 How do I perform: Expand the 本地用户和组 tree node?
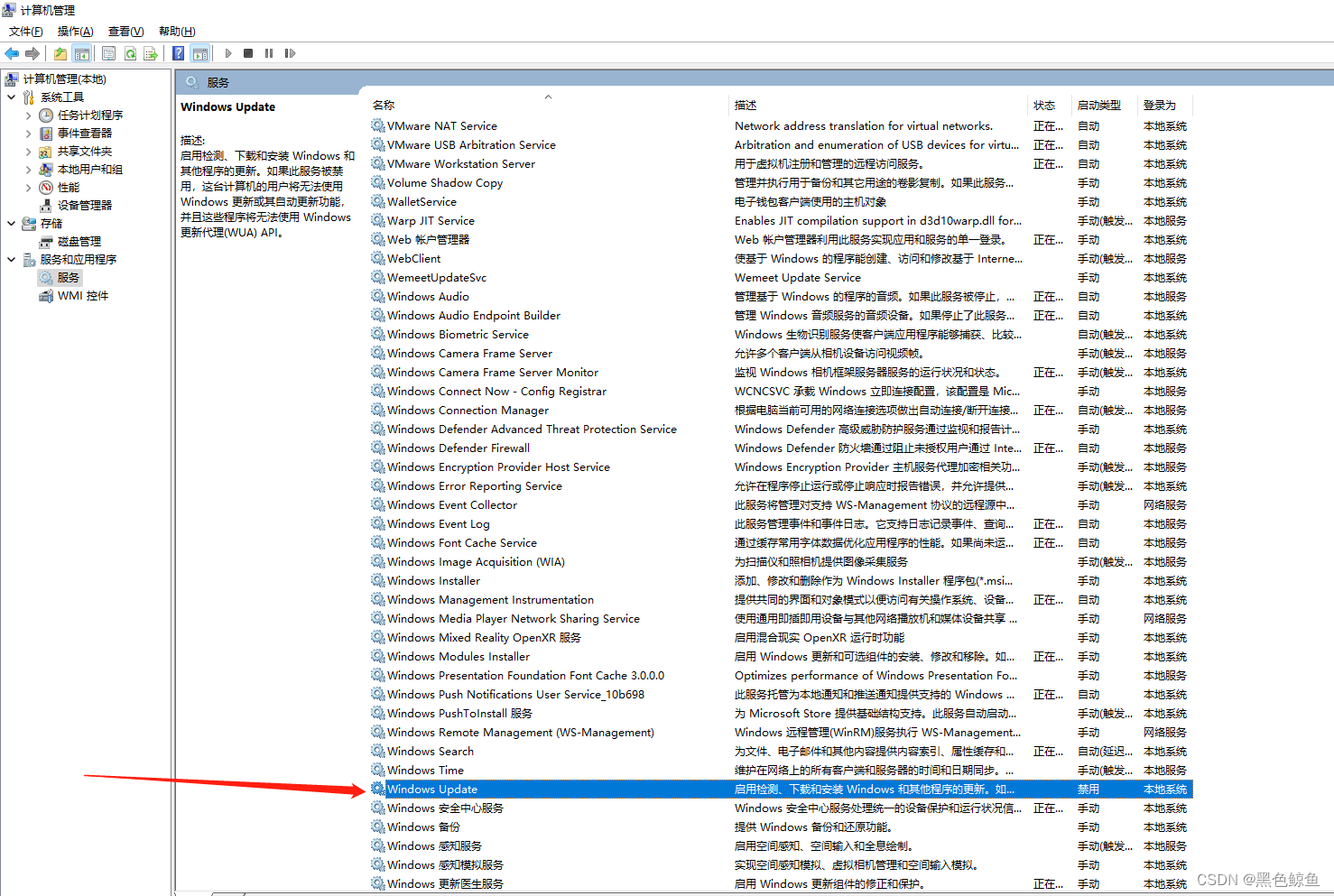click(28, 170)
